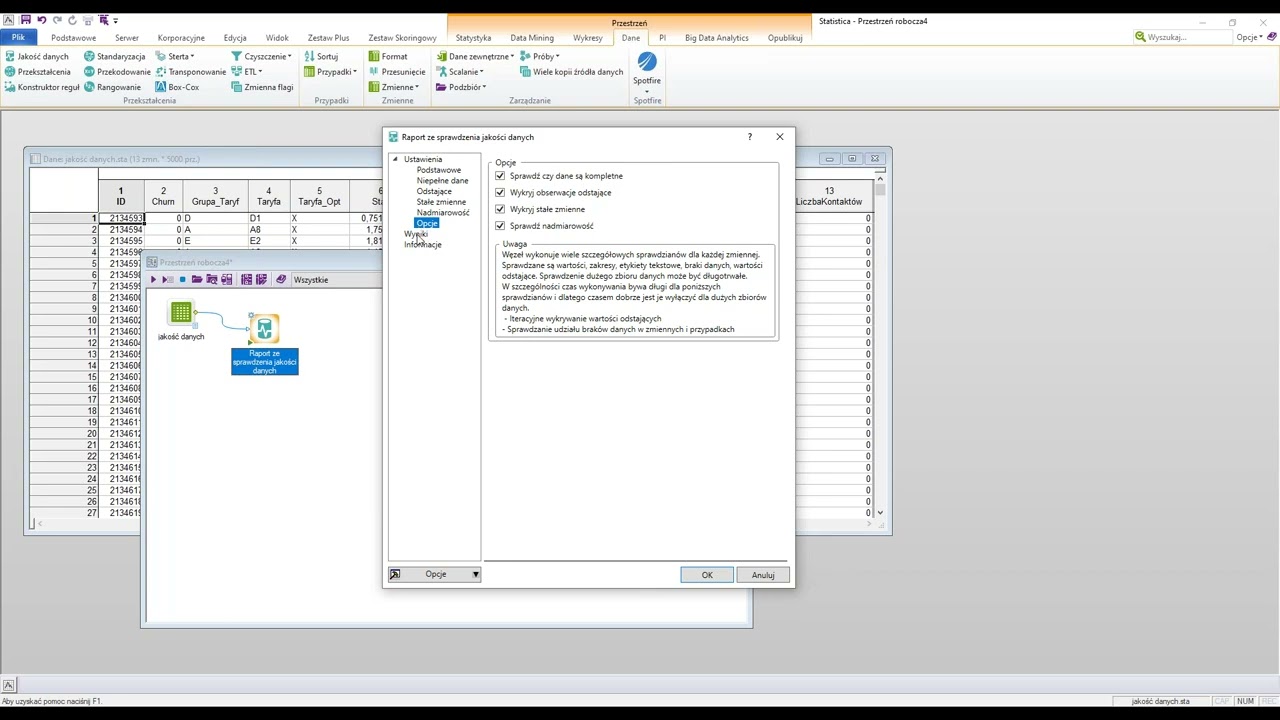This screenshot has height=720, width=1280.
Task: Open the Jakość danych tool in ribbon
Action: (37, 56)
